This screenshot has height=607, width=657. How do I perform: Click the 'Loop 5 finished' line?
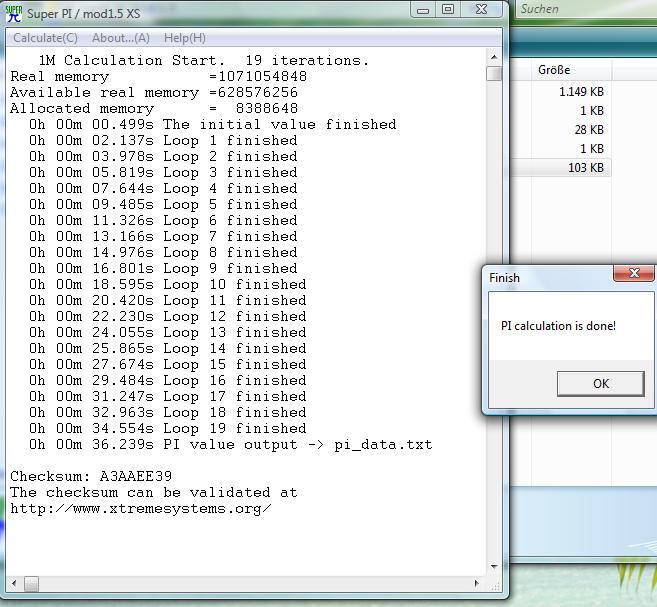(163, 204)
